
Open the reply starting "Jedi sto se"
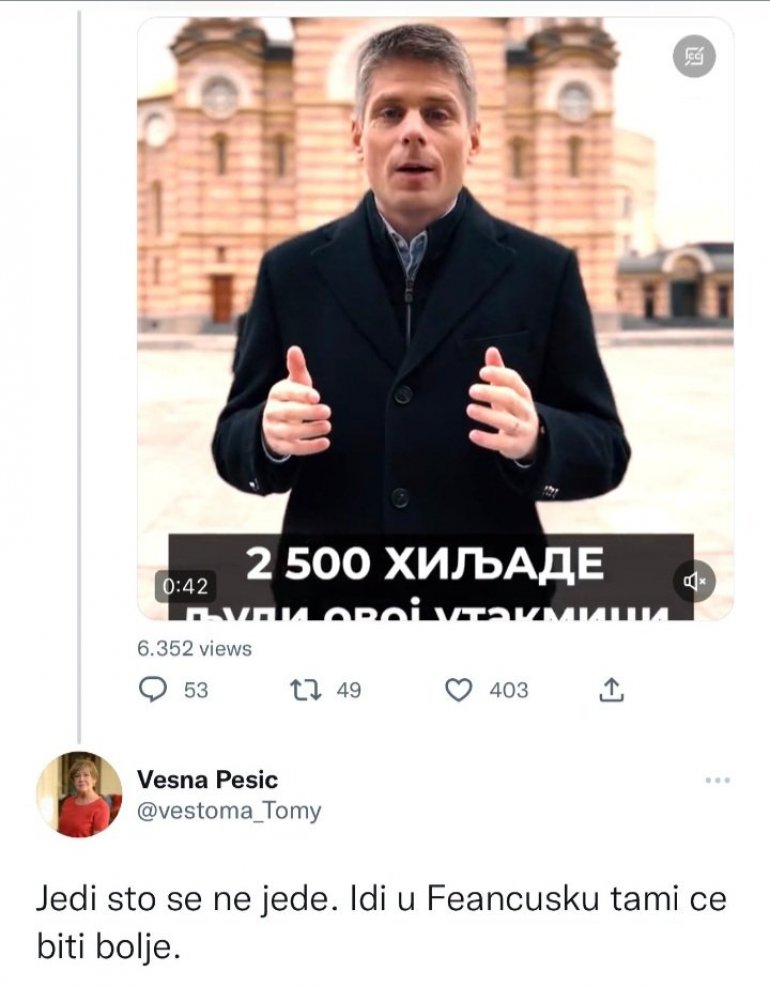tap(380, 920)
